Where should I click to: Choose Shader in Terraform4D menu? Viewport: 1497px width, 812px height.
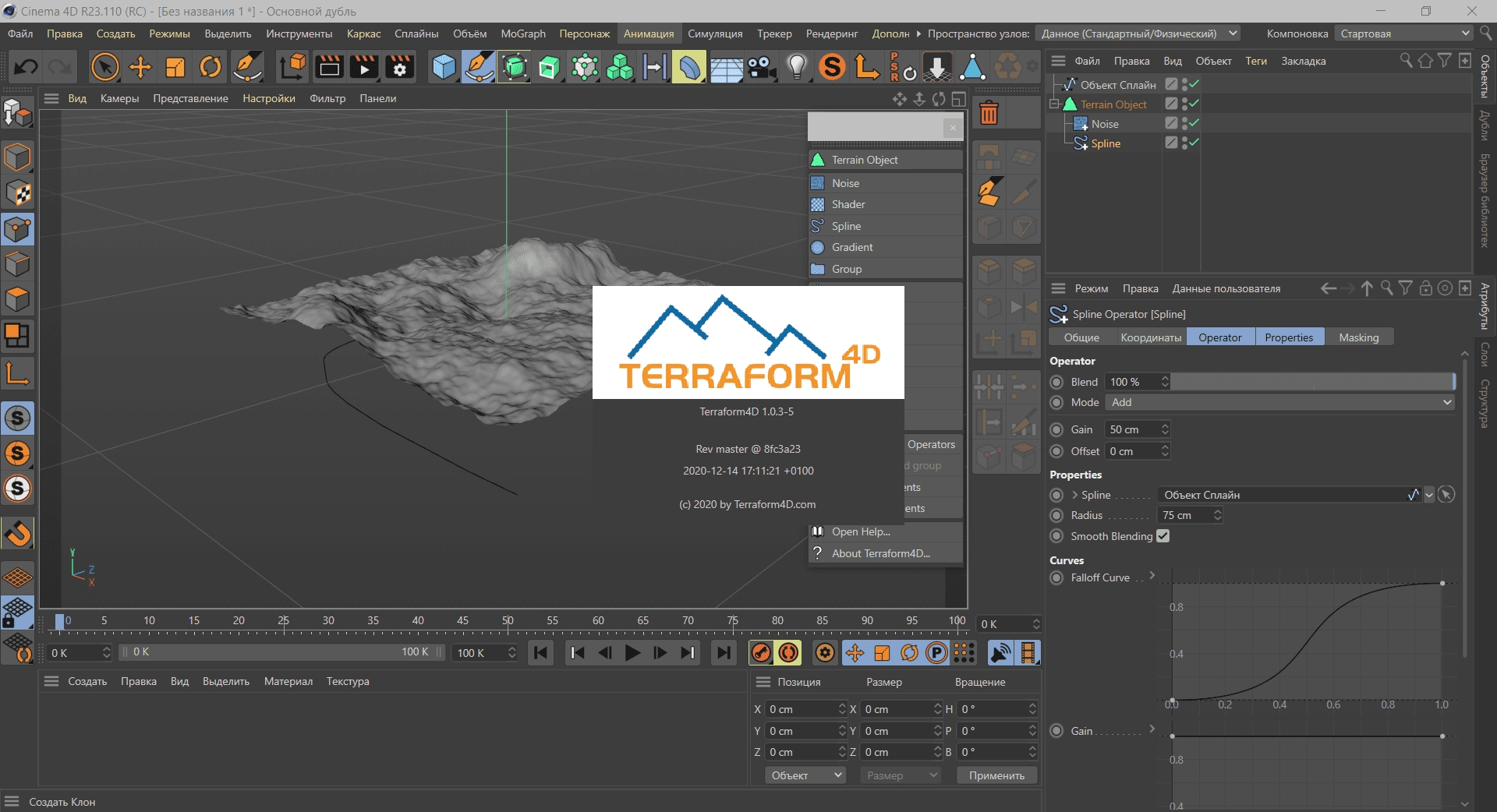pos(886,204)
